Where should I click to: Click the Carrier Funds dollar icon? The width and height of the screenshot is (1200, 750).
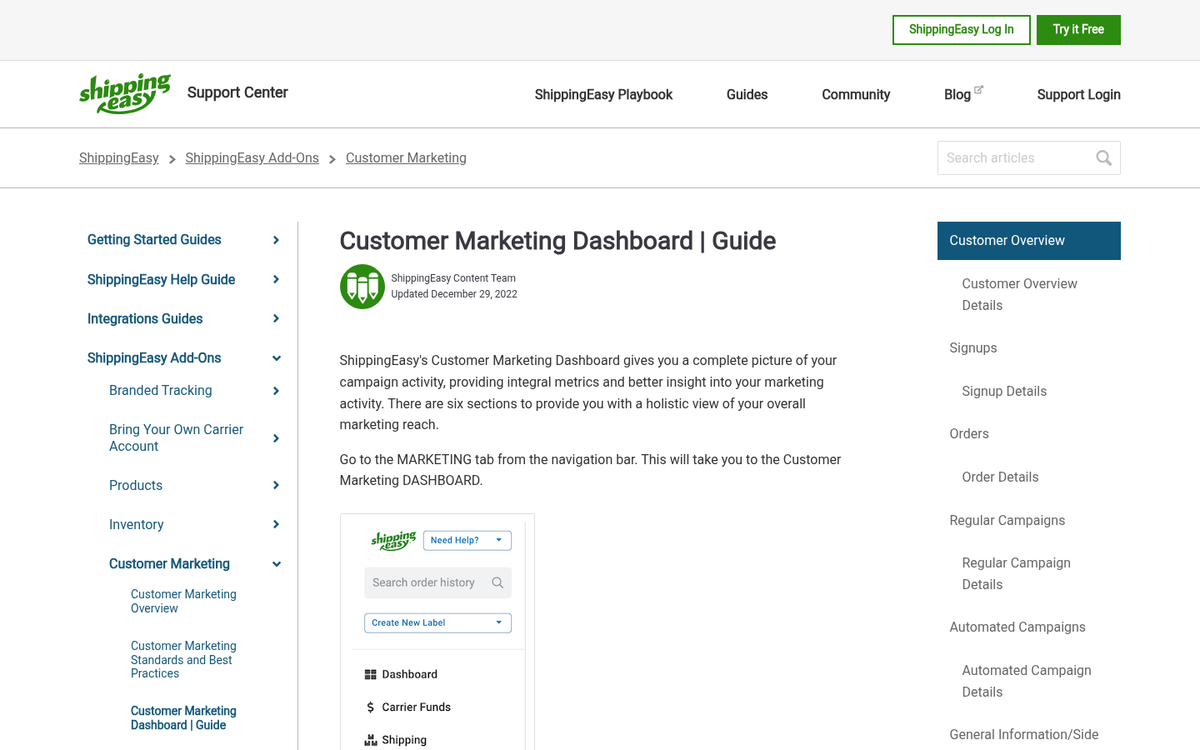click(x=371, y=707)
